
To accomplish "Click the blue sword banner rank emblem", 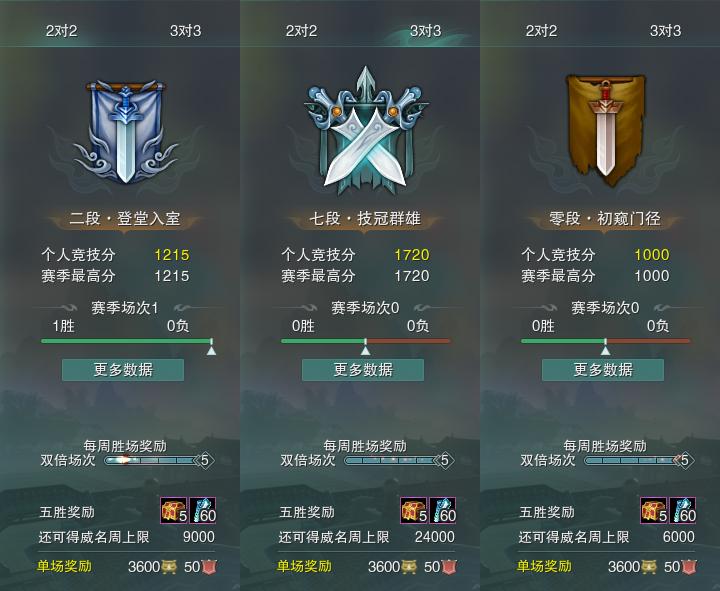I will pos(125,132).
